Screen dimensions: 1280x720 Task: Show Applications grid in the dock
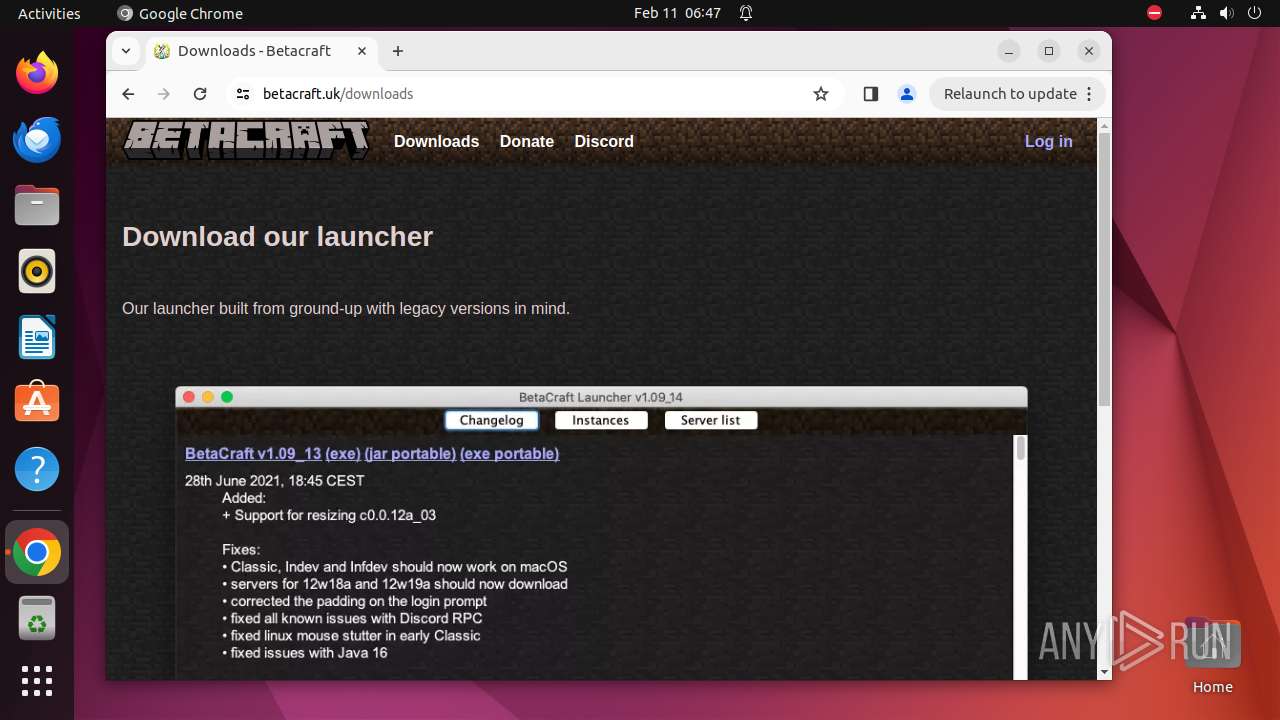click(37, 681)
